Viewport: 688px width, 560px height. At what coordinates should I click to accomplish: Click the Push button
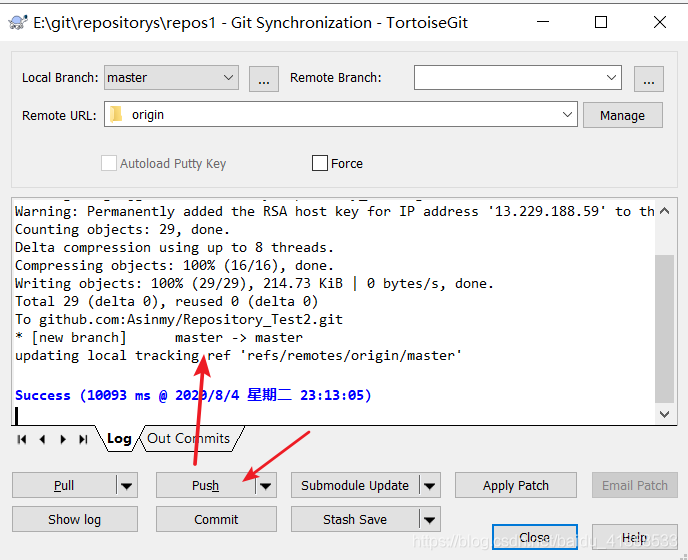click(x=205, y=485)
